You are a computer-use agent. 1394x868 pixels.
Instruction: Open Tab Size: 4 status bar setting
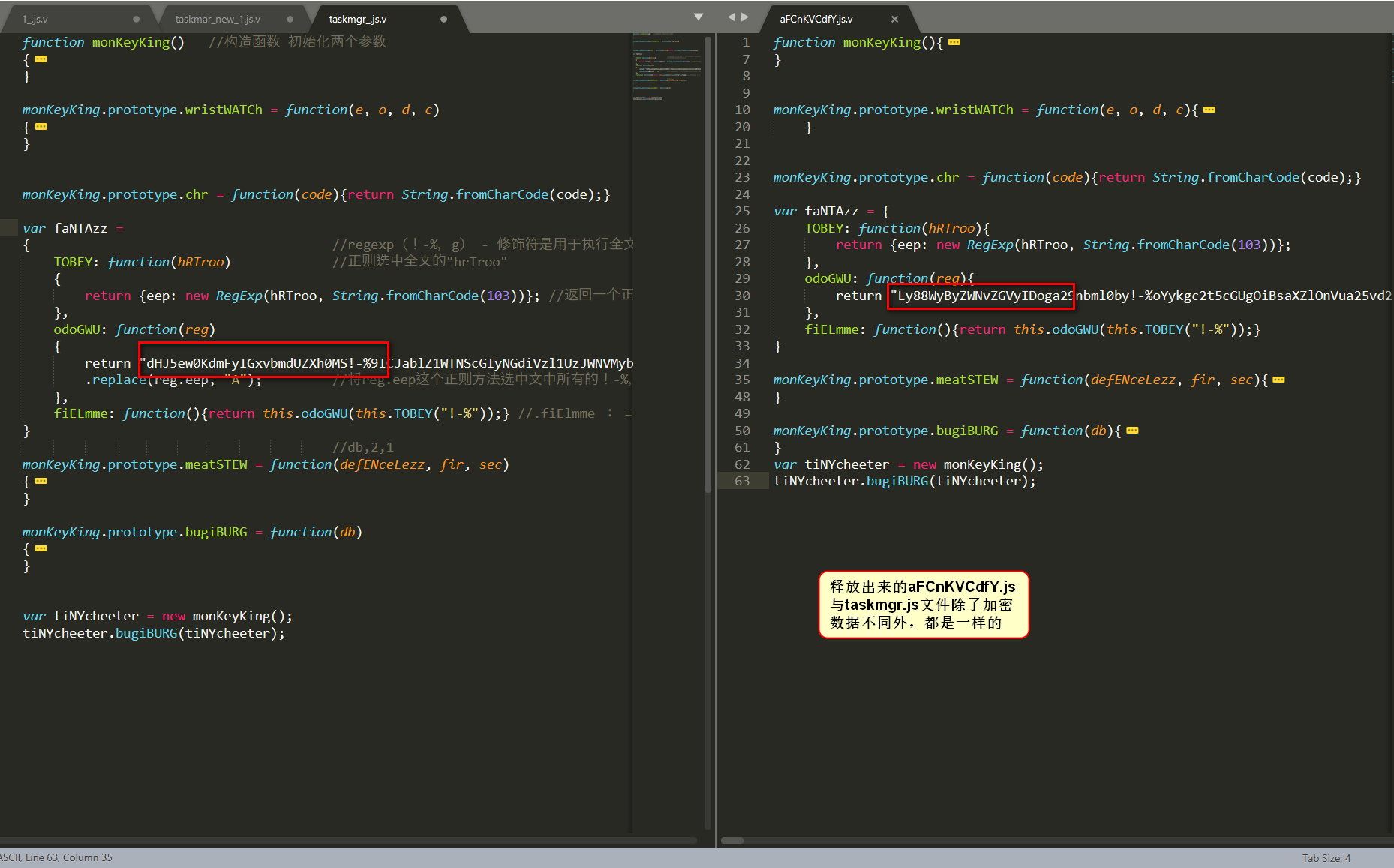click(x=1326, y=858)
